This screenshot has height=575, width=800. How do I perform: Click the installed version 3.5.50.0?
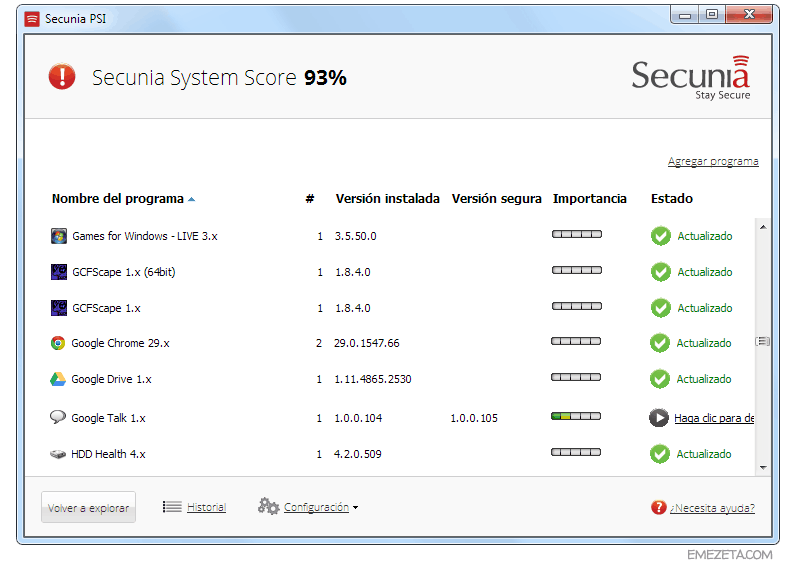[356, 236]
